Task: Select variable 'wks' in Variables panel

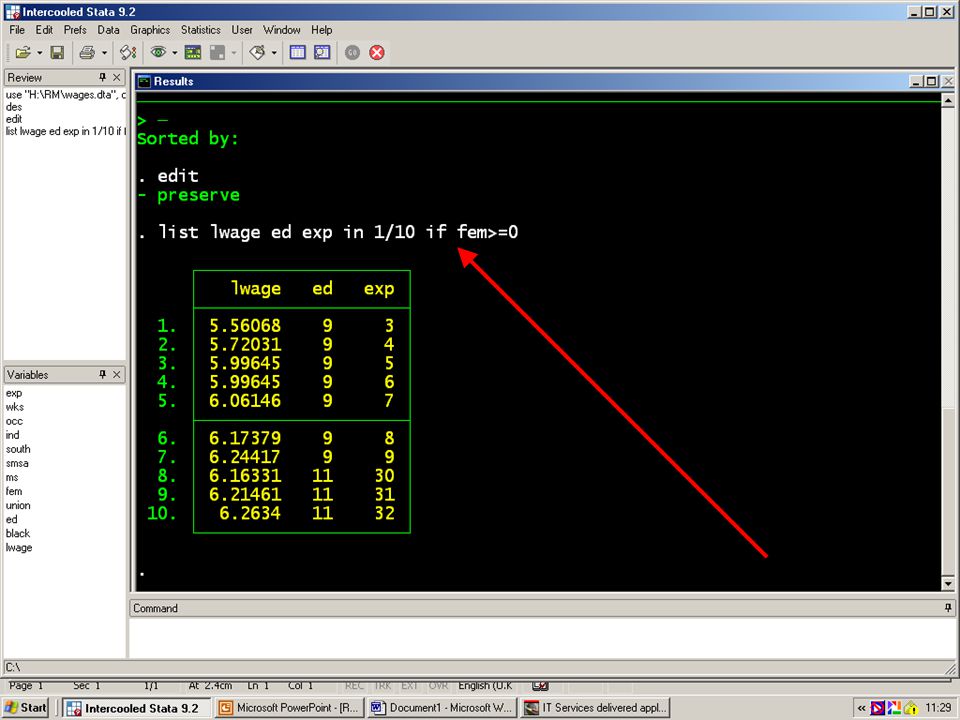Action: (15, 407)
